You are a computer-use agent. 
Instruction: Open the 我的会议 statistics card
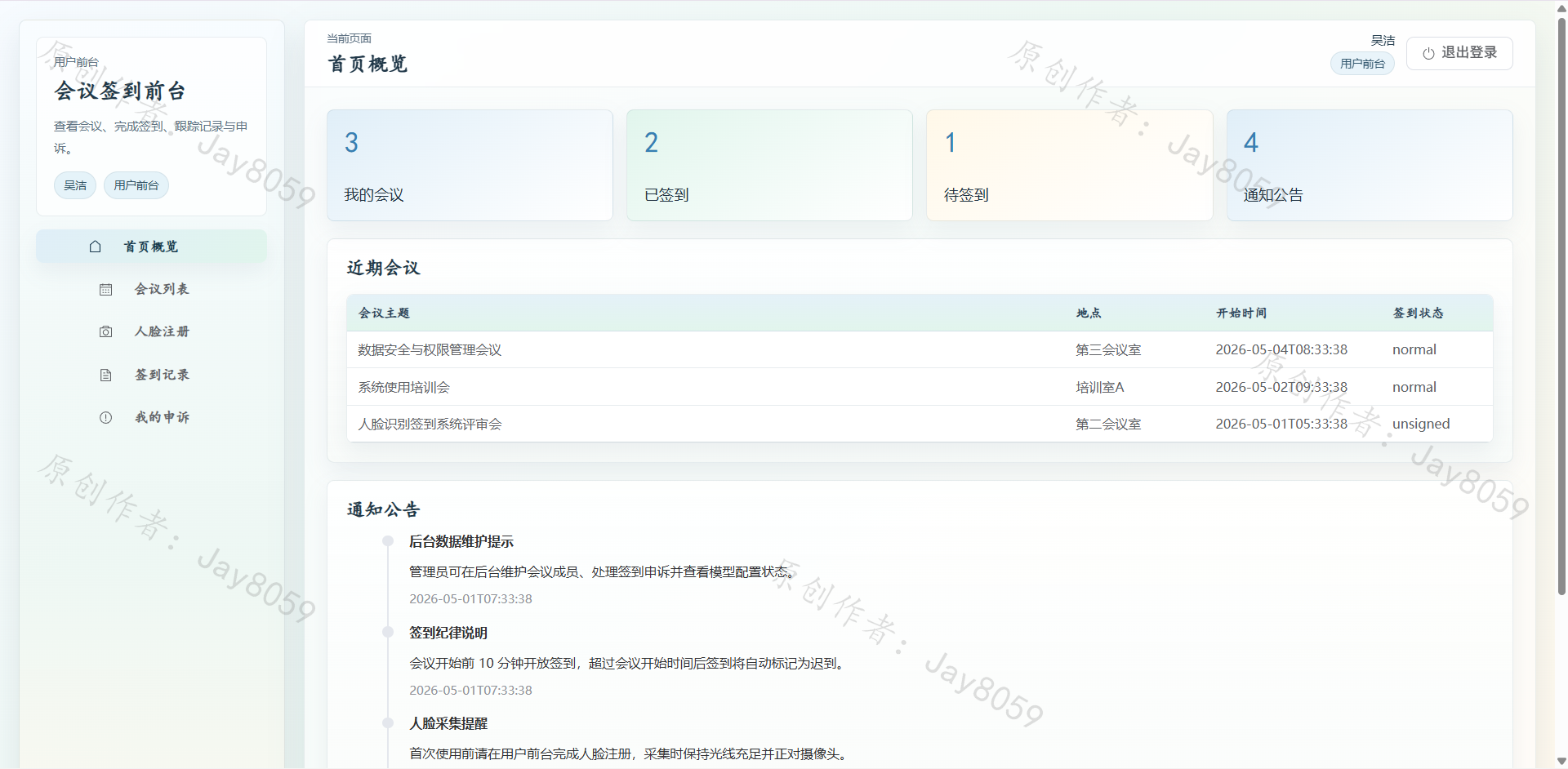pyautogui.click(x=470, y=165)
